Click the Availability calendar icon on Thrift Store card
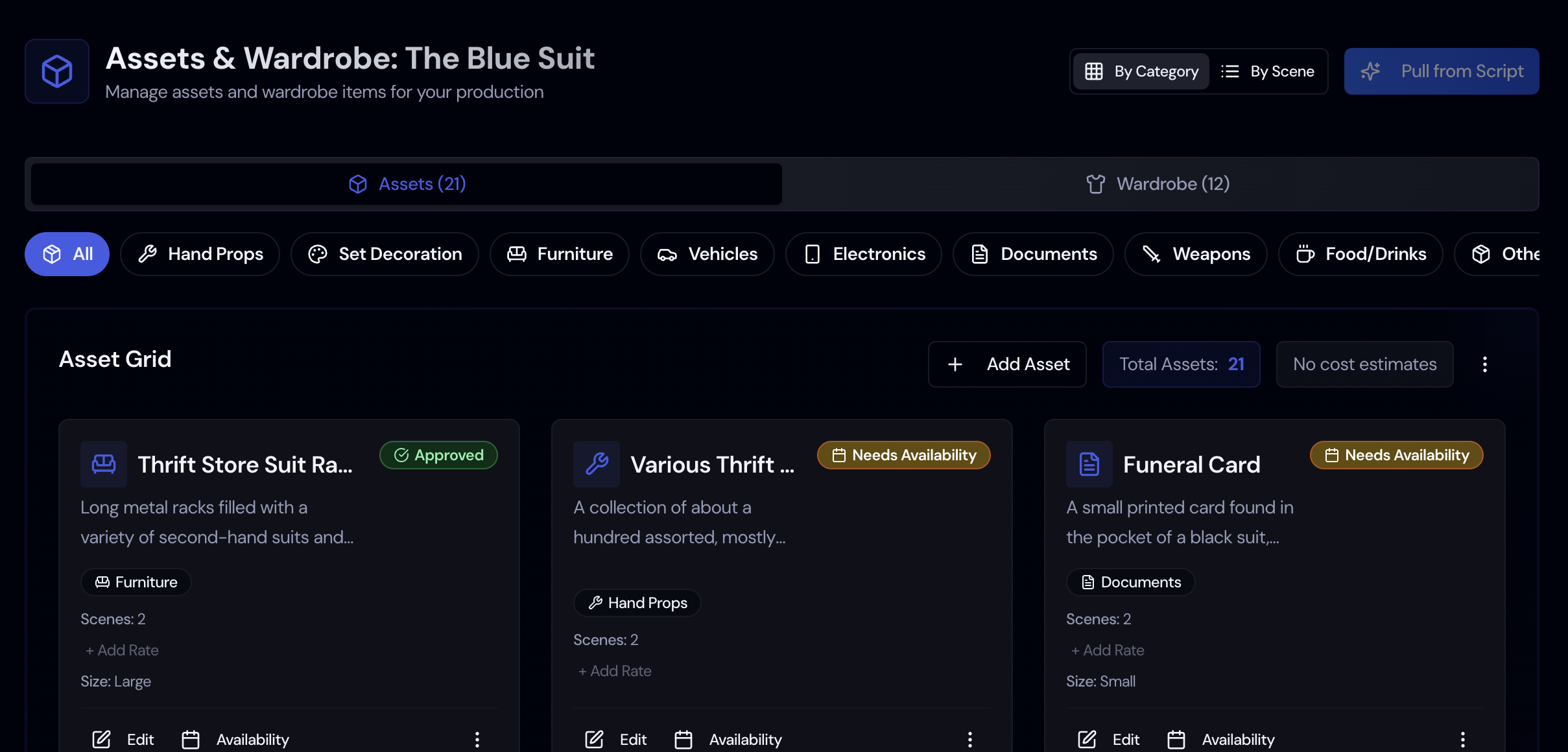The image size is (1568, 752). tap(191, 739)
